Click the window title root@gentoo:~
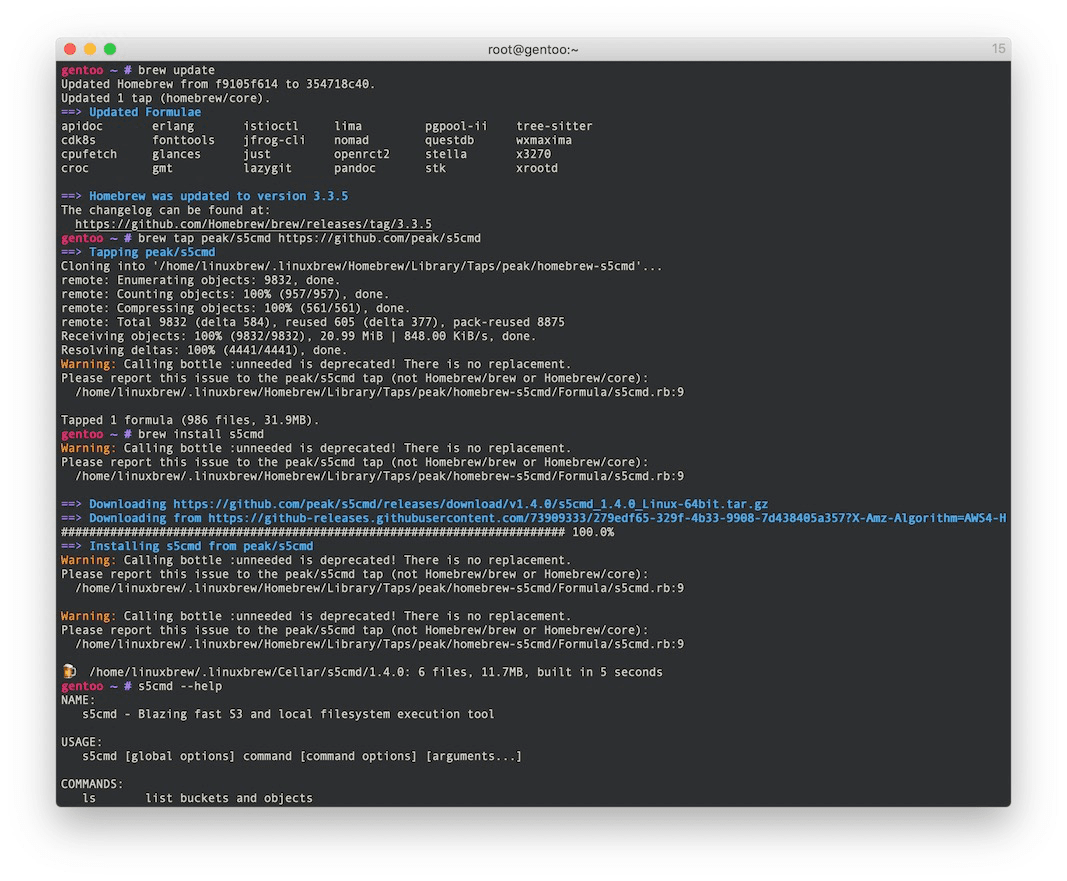Screen dimensions: 1067x881 pyautogui.click(x=533, y=50)
